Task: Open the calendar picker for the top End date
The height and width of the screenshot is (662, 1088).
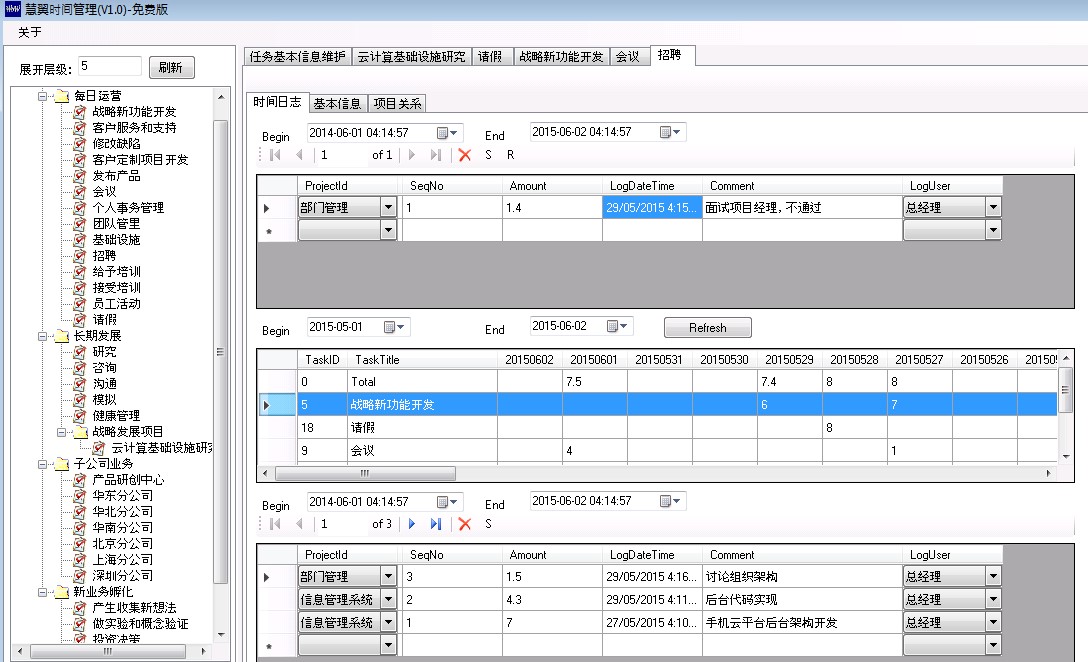Action: point(671,132)
